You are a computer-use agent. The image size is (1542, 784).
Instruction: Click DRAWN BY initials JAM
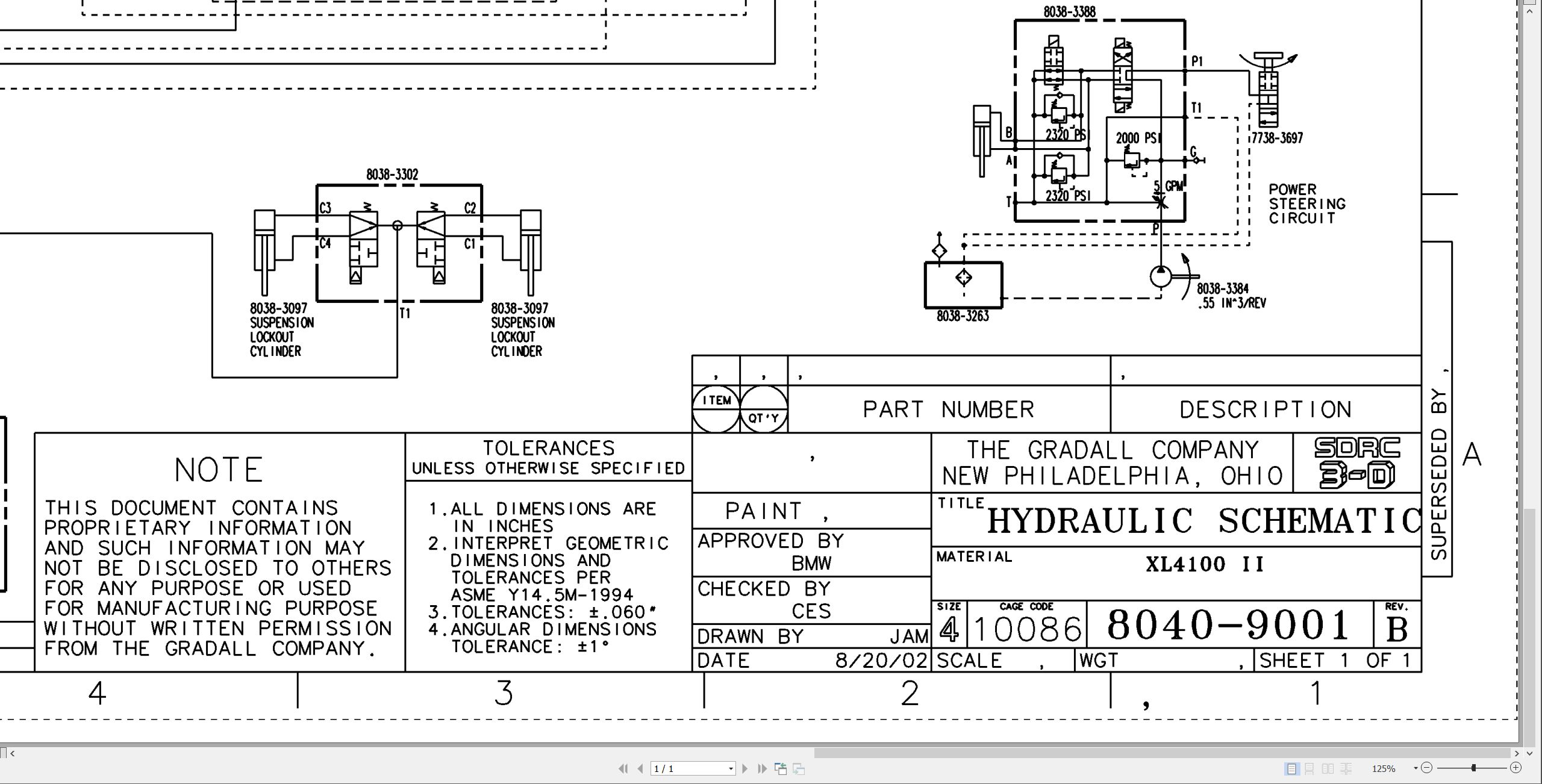(909, 636)
